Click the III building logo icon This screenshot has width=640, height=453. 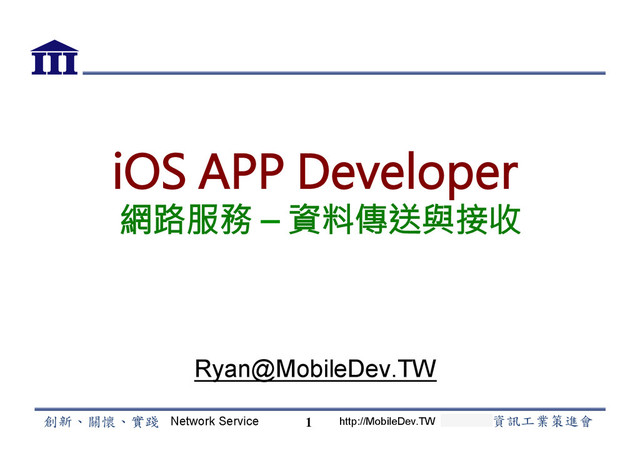[x=54, y=57]
